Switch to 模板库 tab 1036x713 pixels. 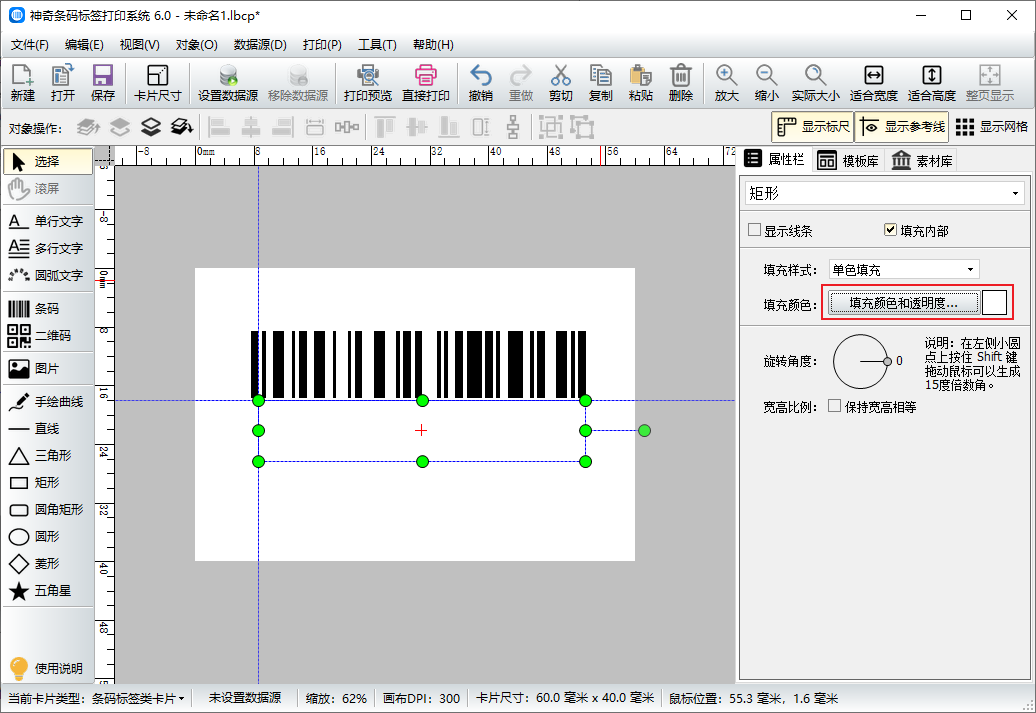pos(848,161)
